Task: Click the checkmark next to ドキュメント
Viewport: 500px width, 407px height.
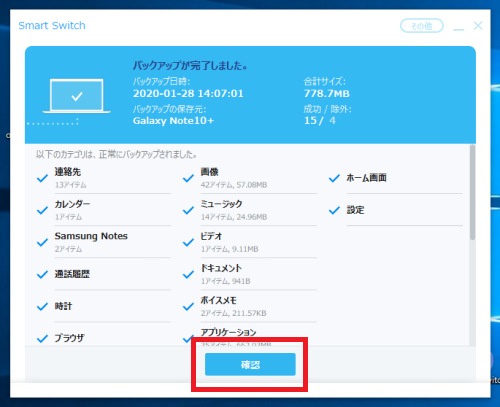Action: [188, 274]
